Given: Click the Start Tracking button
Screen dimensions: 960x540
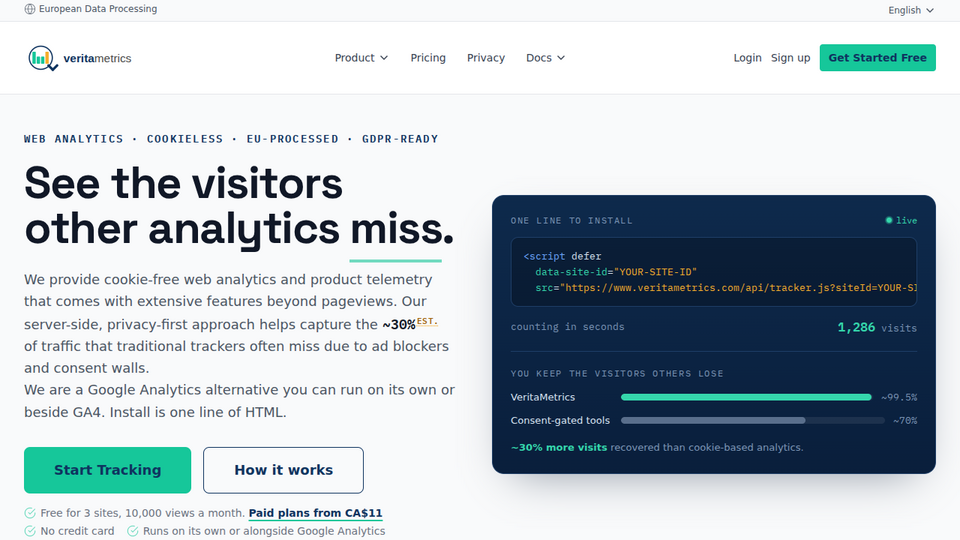Looking at the screenshot, I should pyautogui.click(x=108, y=470).
